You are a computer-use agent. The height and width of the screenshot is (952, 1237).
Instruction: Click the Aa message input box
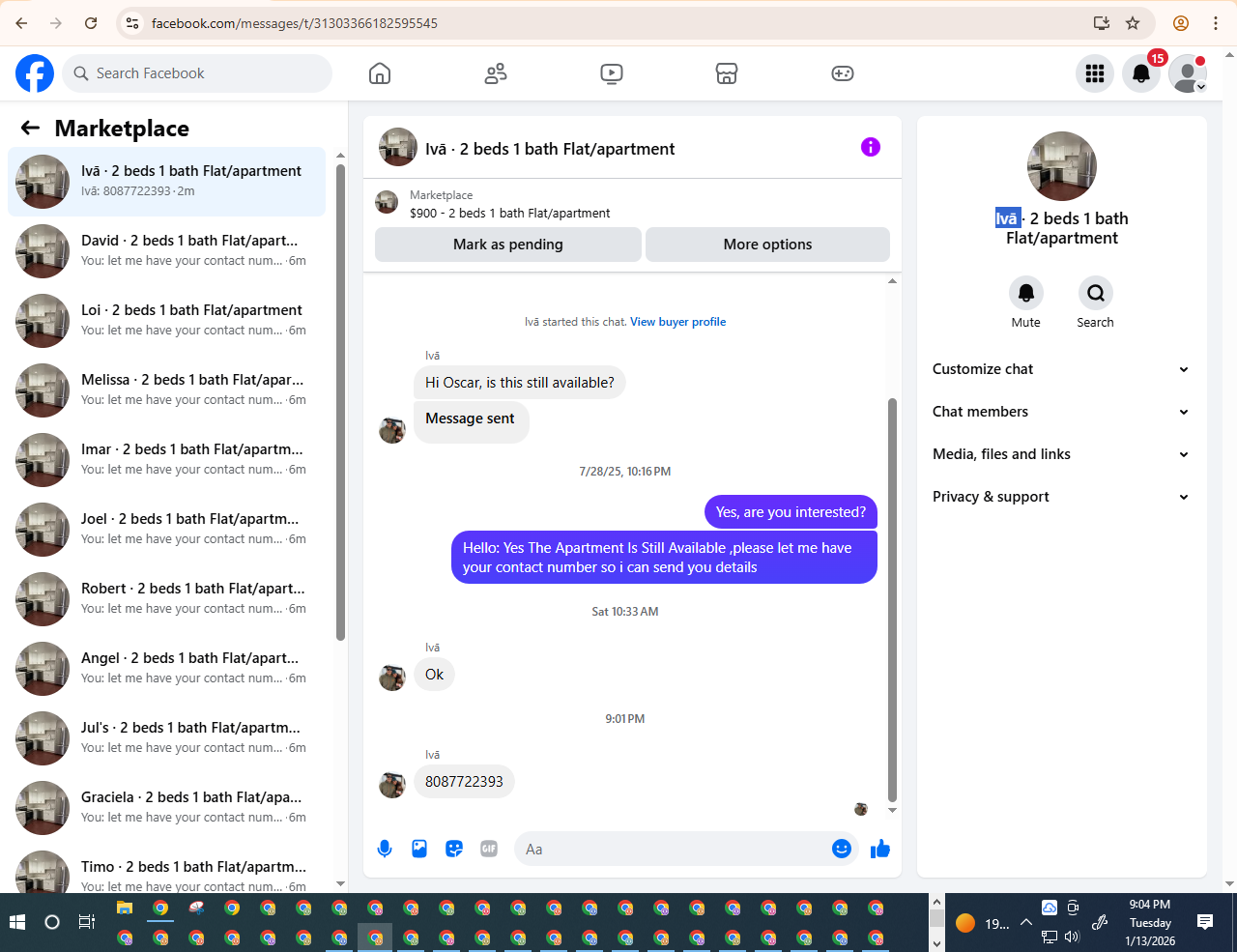pos(673,849)
